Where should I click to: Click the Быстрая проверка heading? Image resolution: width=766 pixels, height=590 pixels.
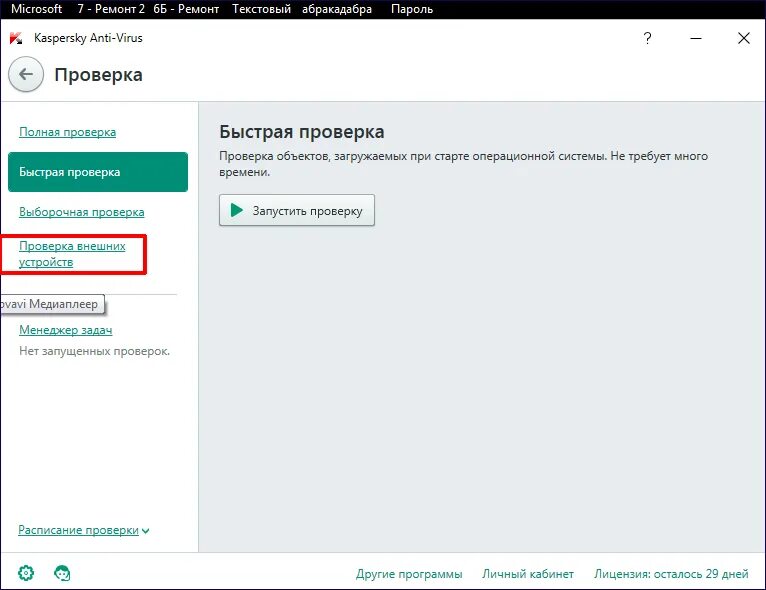pyautogui.click(x=301, y=132)
